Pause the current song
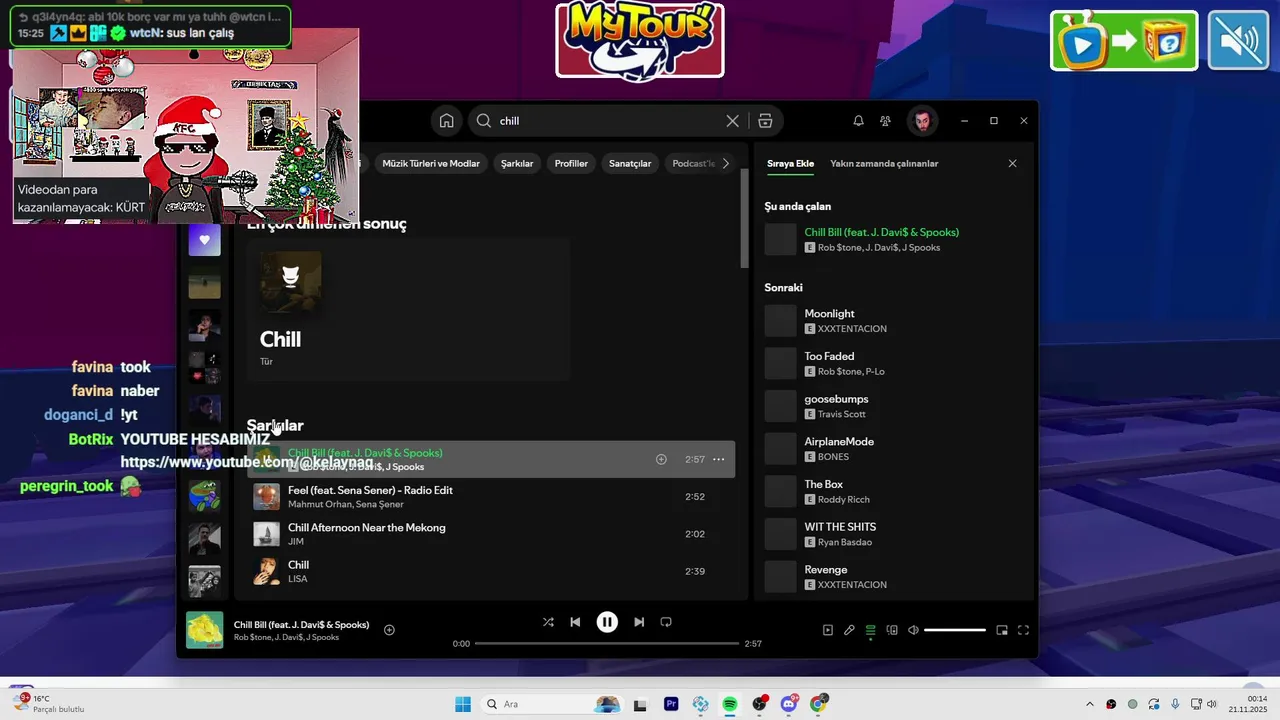Viewport: 1280px width, 720px height. point(607,622)
